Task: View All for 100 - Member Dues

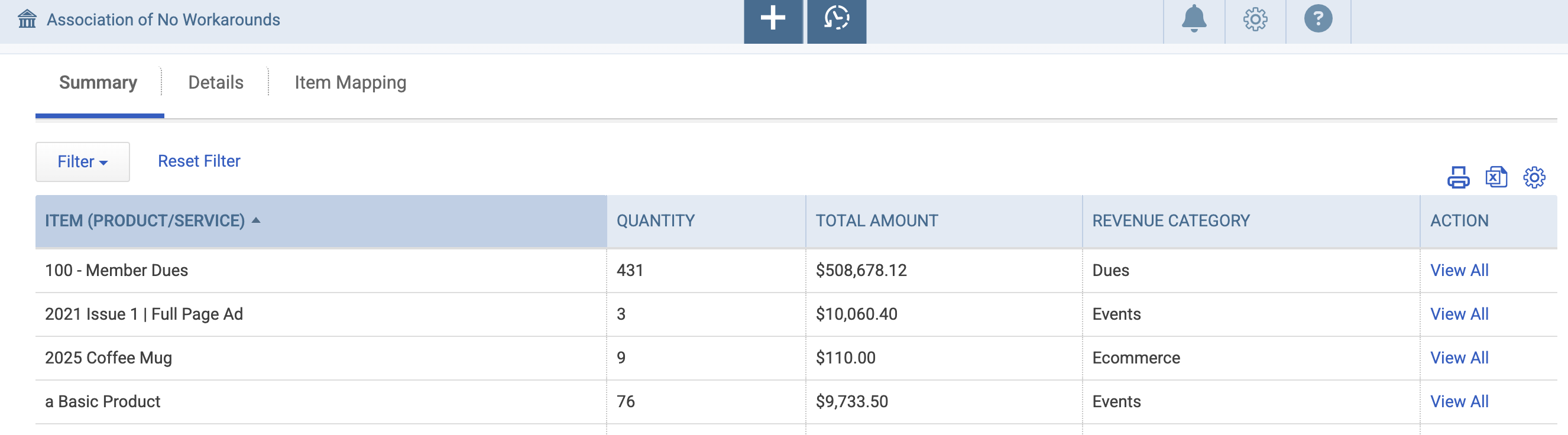Action: click(1459, 270)
